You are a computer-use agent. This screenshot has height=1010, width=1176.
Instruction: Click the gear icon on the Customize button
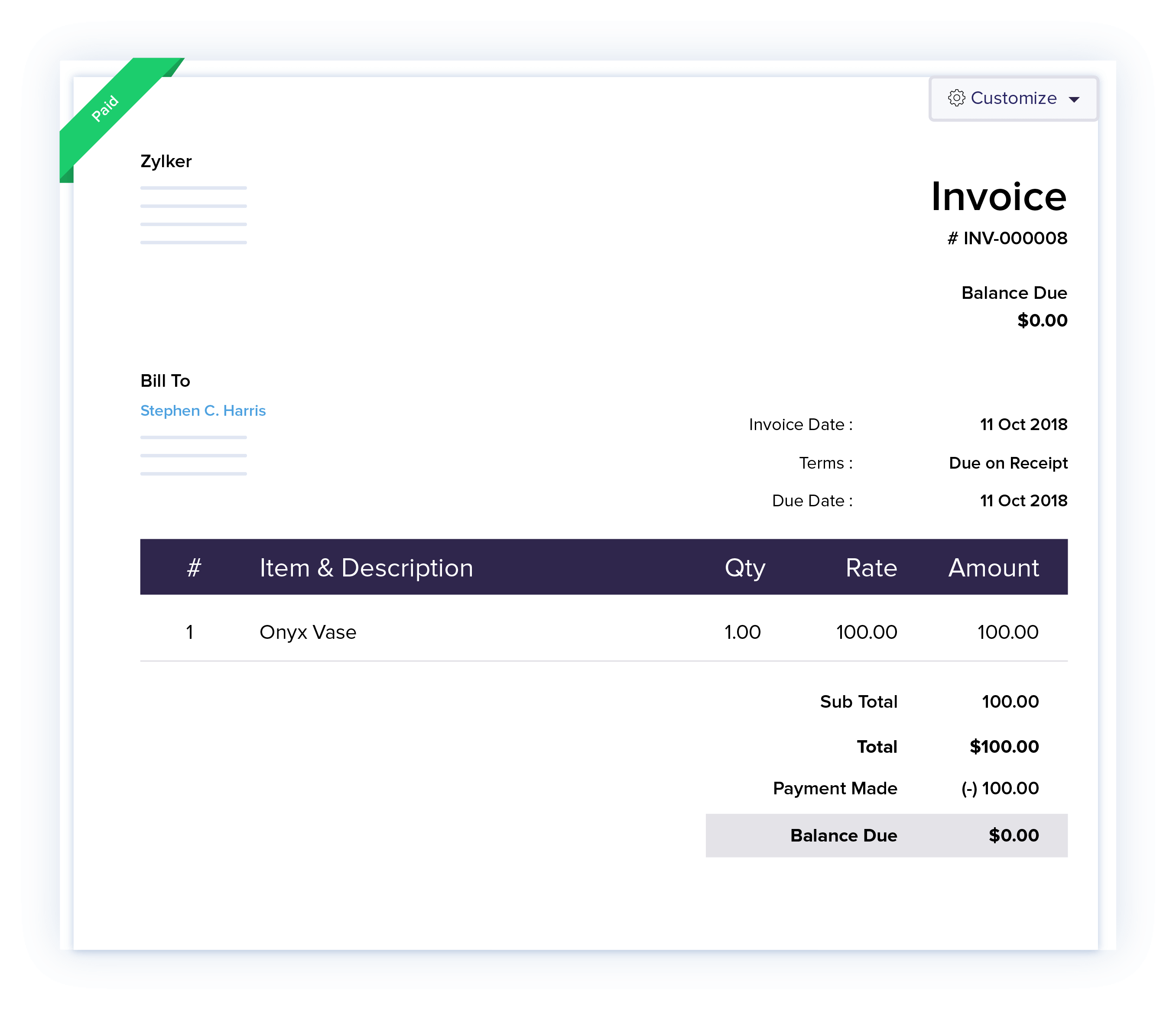click(958, 98)
